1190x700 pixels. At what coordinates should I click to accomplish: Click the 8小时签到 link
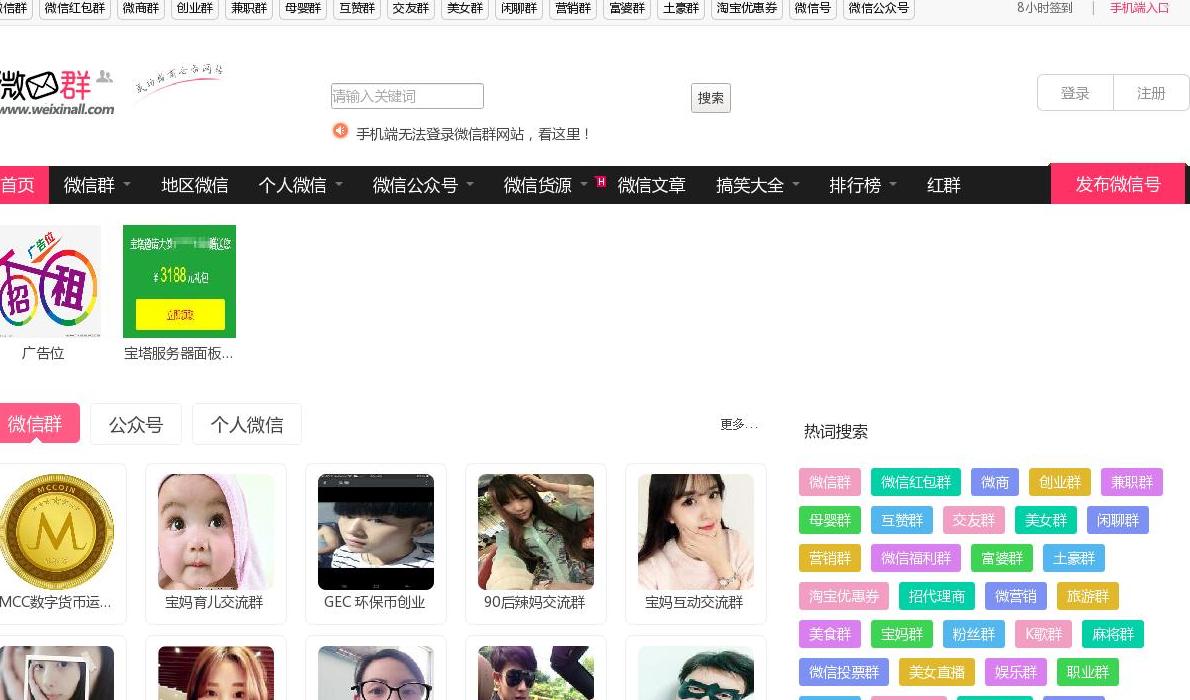coord(1044,8)
